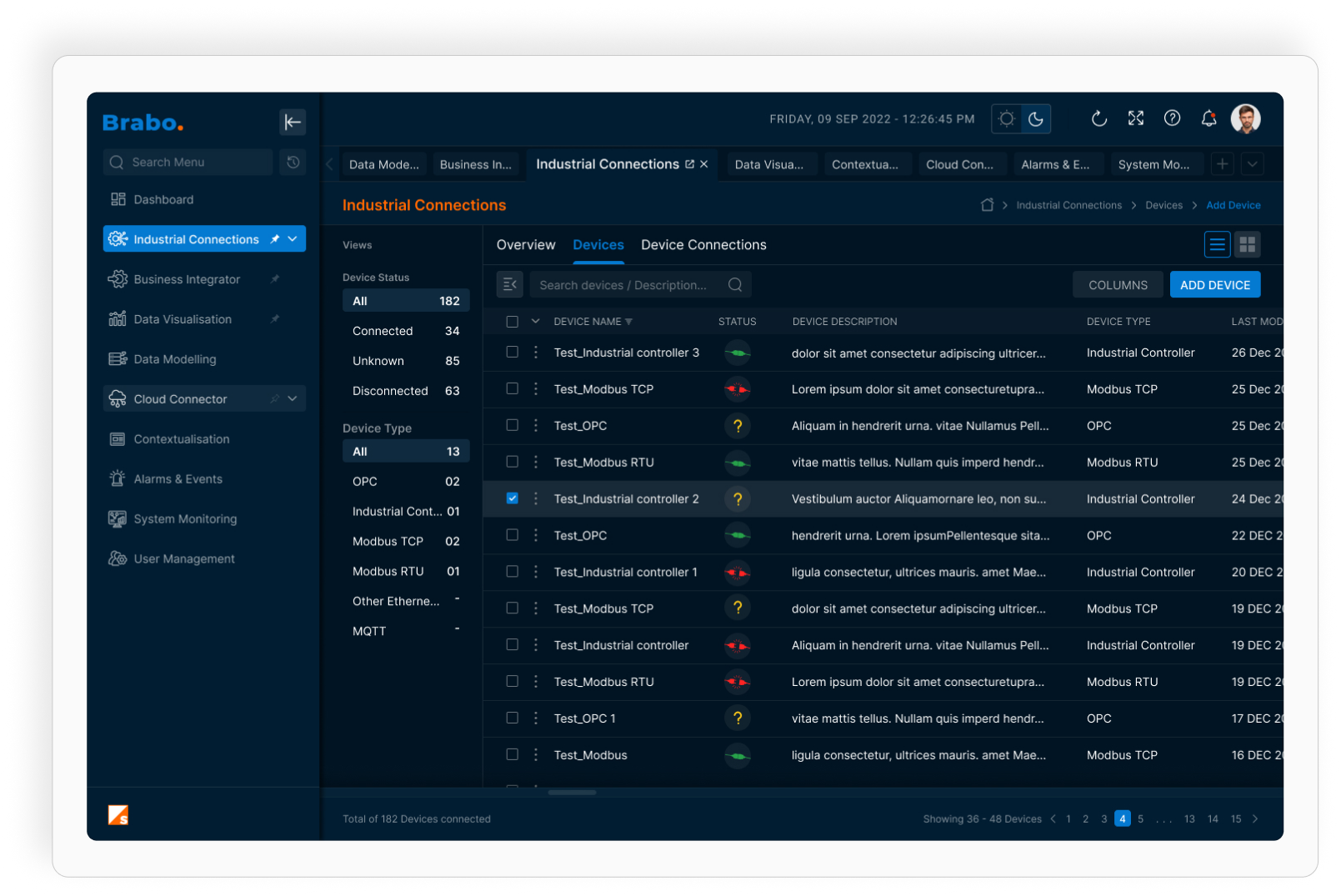Uncheck the Test_Industrial controller 2 row
The image size is (1341, 896).
pyautogui.click(x=512, y=498)
